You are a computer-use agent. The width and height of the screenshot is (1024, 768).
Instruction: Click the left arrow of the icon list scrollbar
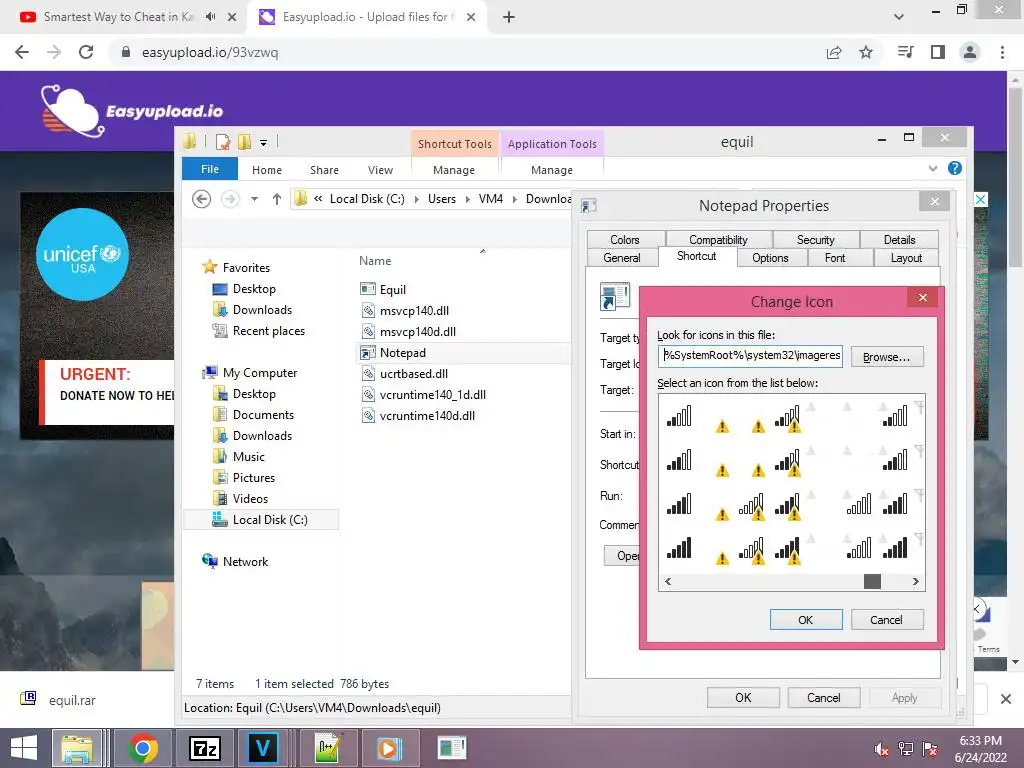(667, 581)
